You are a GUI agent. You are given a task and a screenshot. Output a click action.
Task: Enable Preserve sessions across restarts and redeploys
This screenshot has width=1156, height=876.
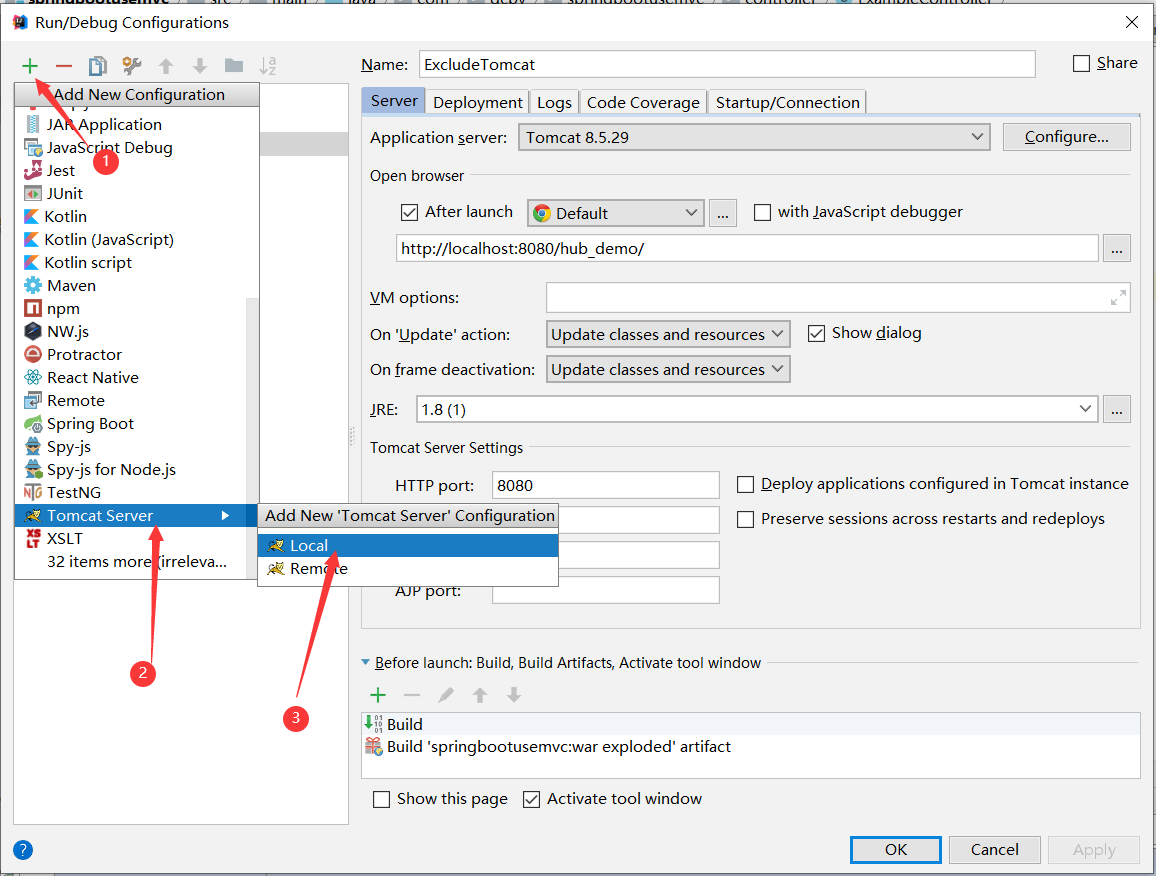pos(745,520)
